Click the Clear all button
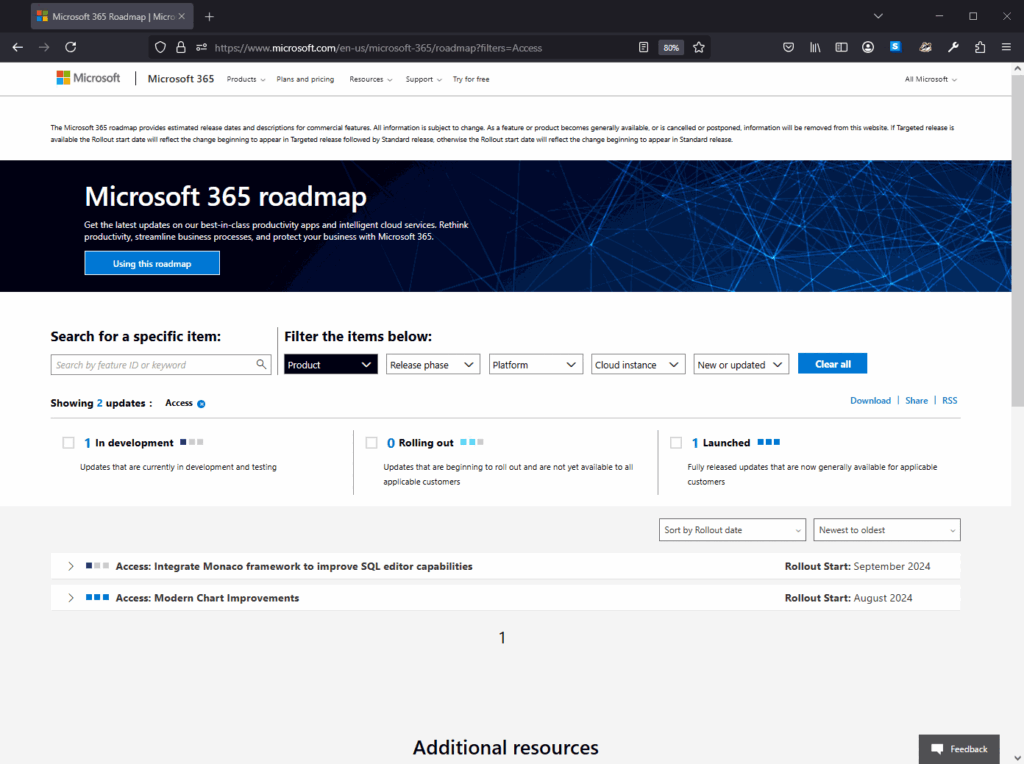The width and height of the screenshot is (1024, 764). tap(833, 364)
